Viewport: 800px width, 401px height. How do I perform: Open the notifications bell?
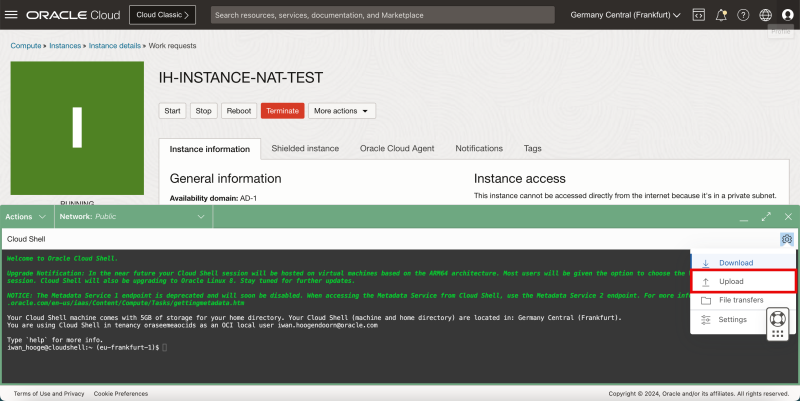click(x=721, y=15)
